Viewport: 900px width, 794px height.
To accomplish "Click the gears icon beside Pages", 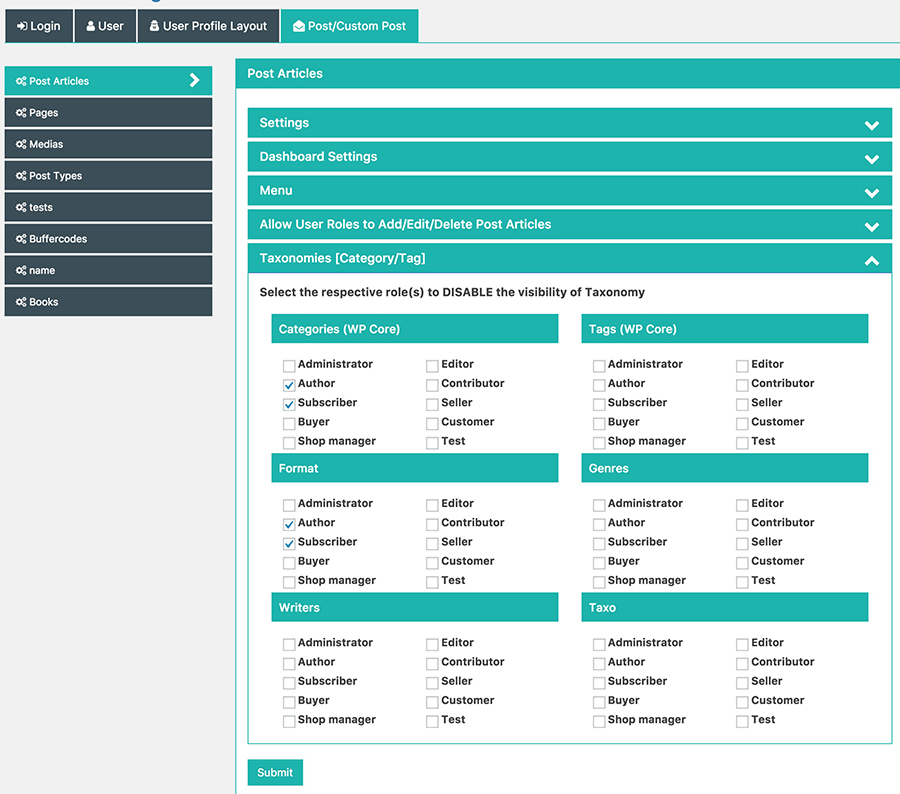I will 21,113.
